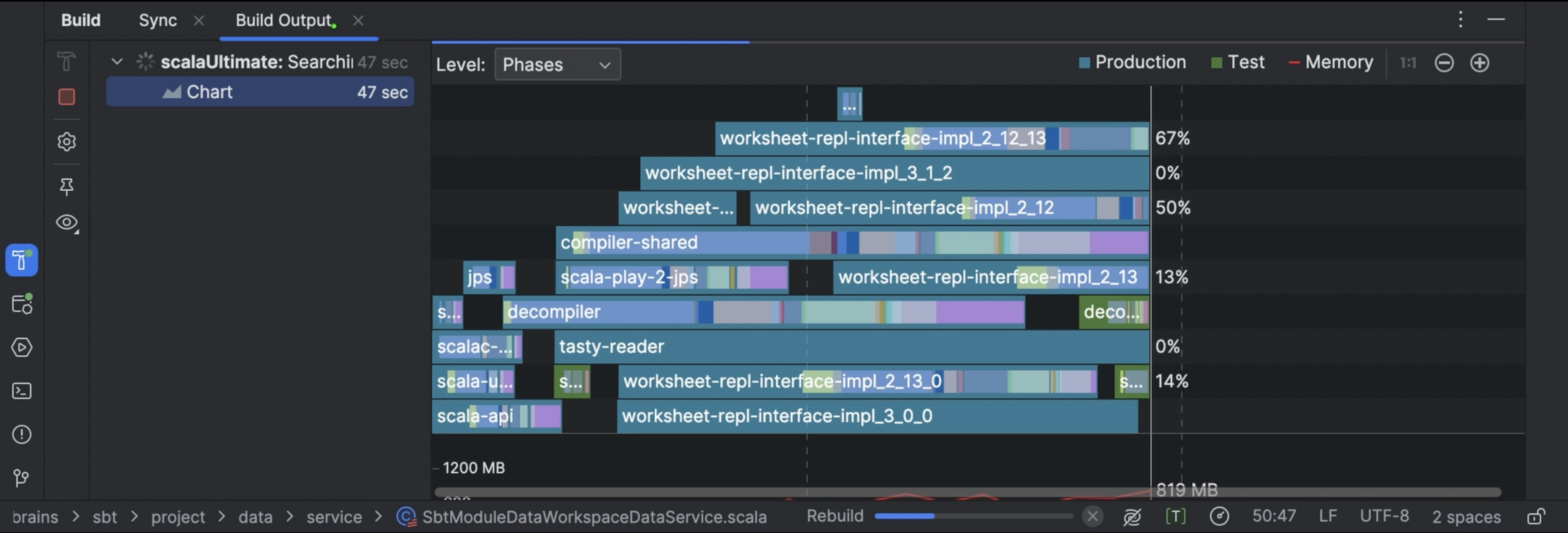Switch to the Sync tab
1568x533 pixels.
158,20
